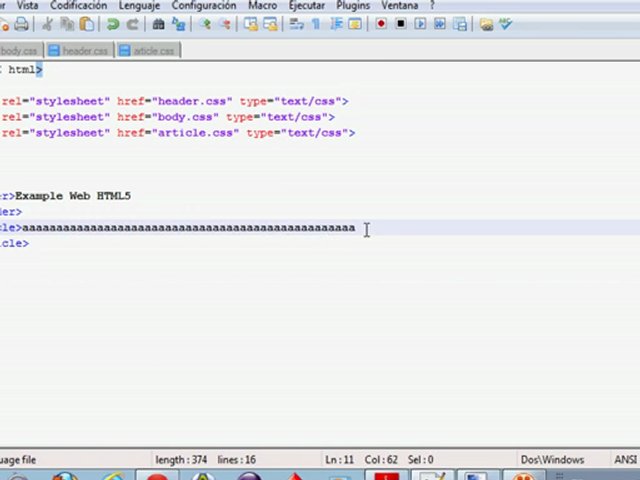Toggle synchronized vertical scrolling icon
This screenshot has width=640, height=480.
251,24
